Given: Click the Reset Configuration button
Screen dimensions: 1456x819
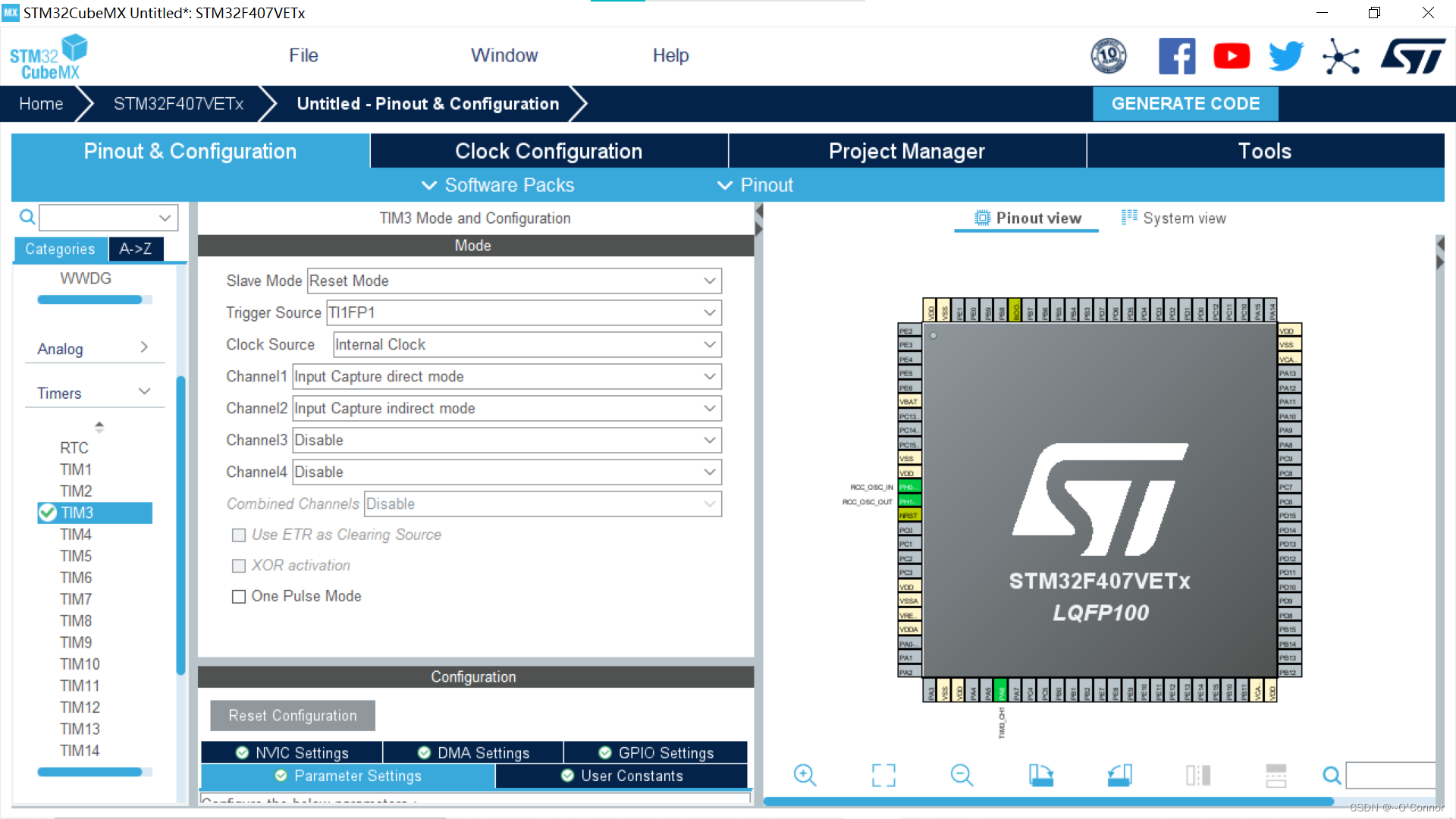Looking at the screenshot, I should pos(293,716).
